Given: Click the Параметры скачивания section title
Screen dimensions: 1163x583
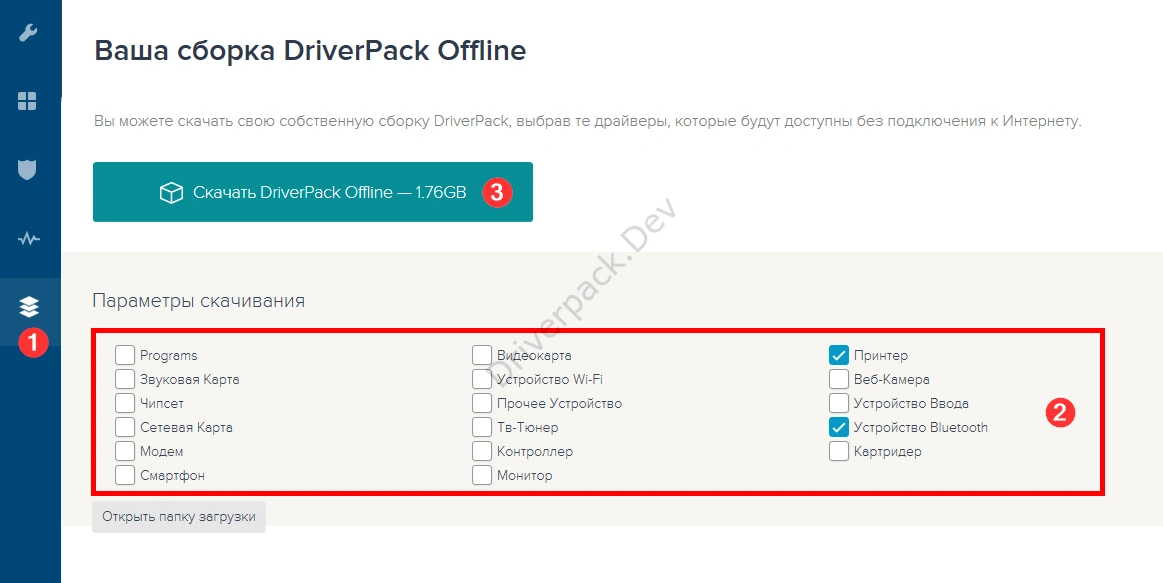Looking at the screenshot, I should (199, 301).
